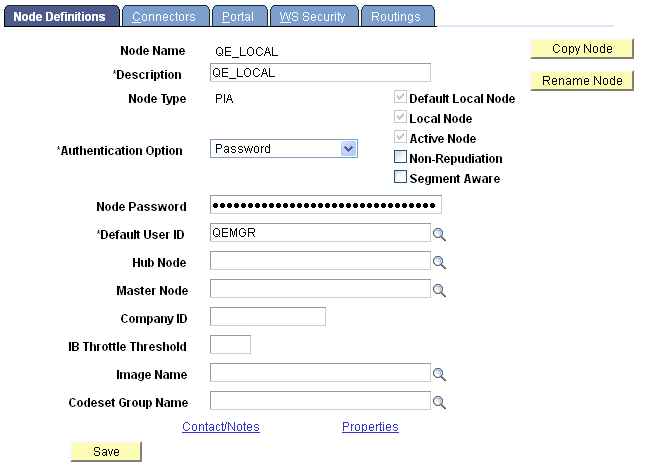The height and width of the screenshot is (474, 661).
Task: Open the Properties link
Action: [x=370, y=427]
